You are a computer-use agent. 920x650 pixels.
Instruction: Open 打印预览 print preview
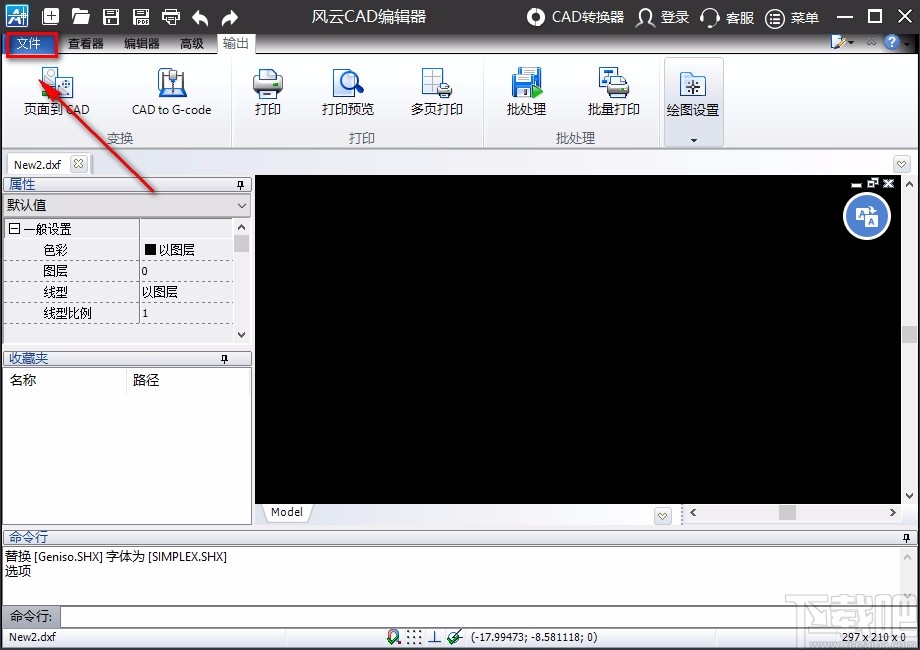click(347, 92)
